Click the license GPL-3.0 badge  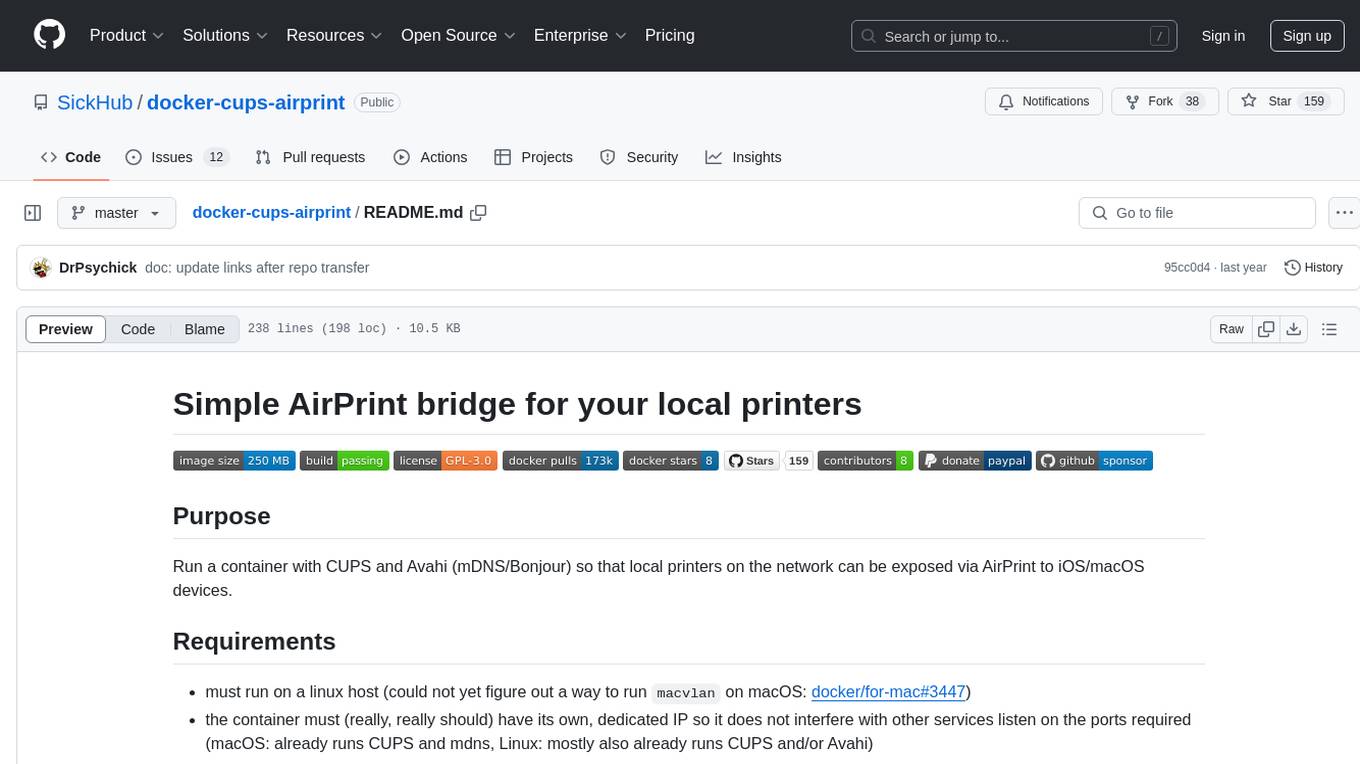point(445,461)
